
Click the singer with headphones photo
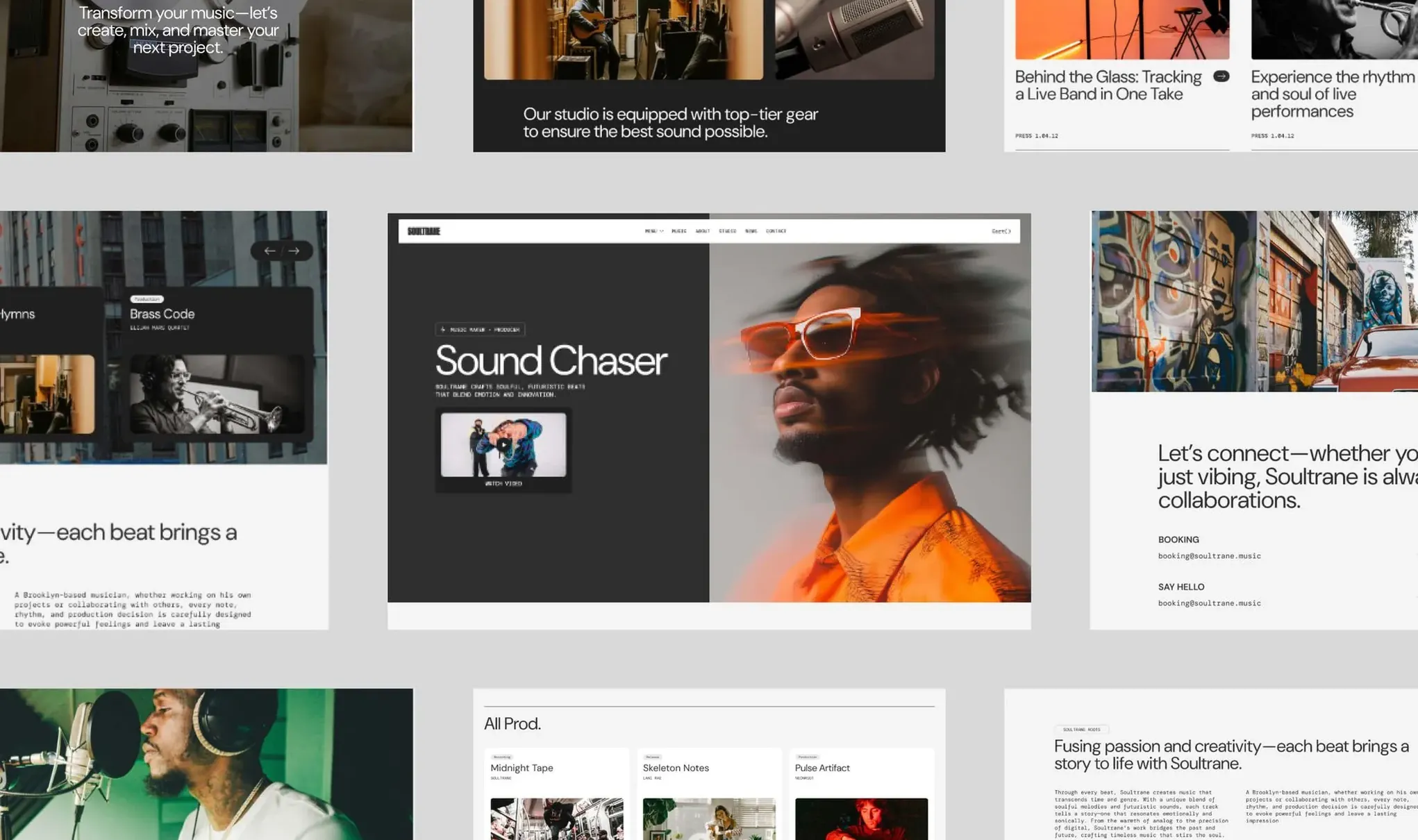coord(206,764)
